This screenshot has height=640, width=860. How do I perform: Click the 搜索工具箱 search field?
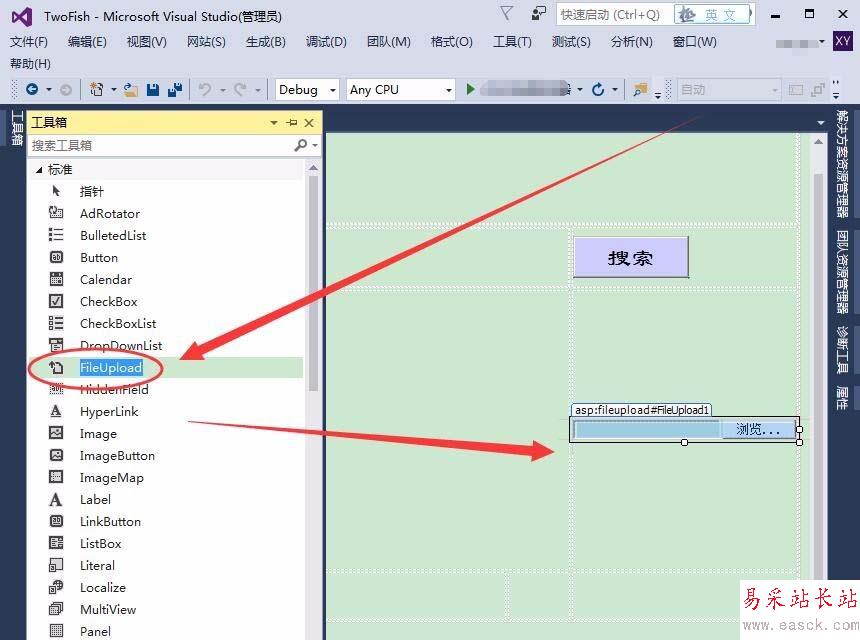click(162, 145)
